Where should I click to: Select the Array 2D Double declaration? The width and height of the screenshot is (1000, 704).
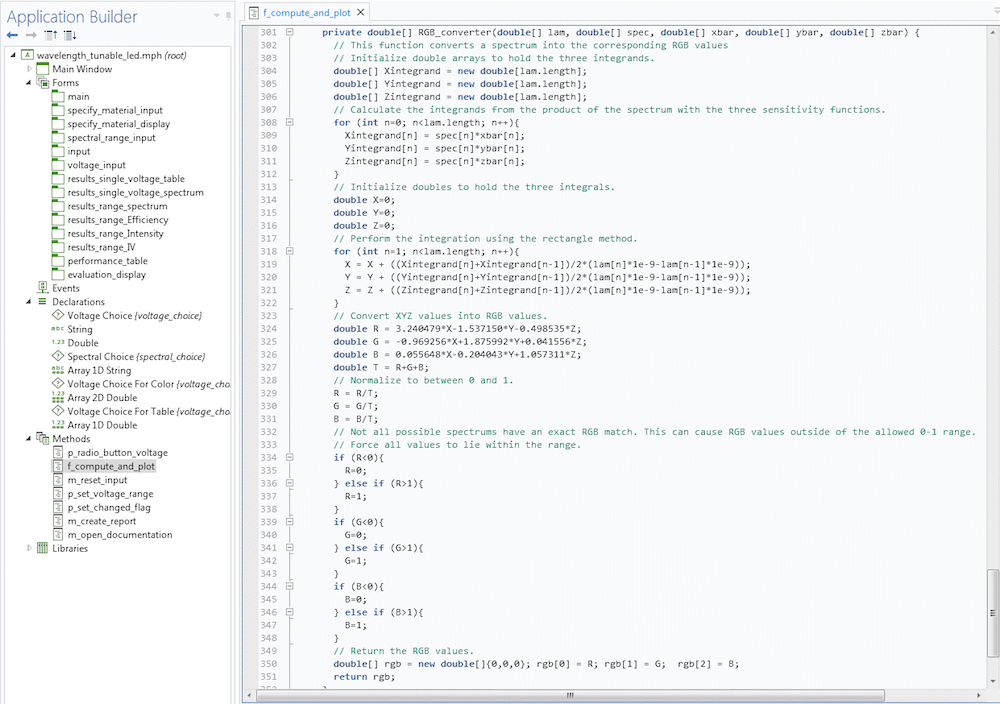coord(102,398)
